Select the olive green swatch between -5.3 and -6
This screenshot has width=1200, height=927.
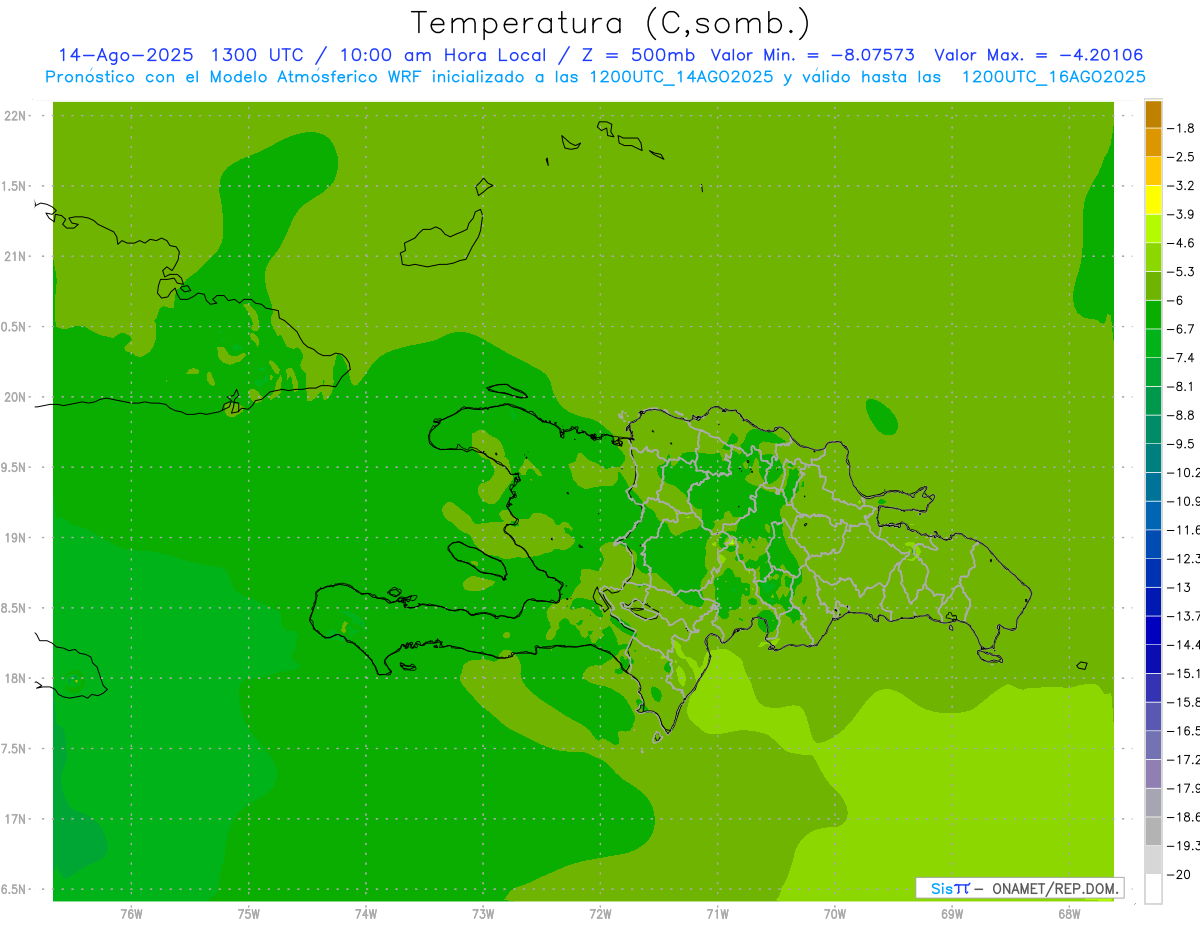point(1153,286)
